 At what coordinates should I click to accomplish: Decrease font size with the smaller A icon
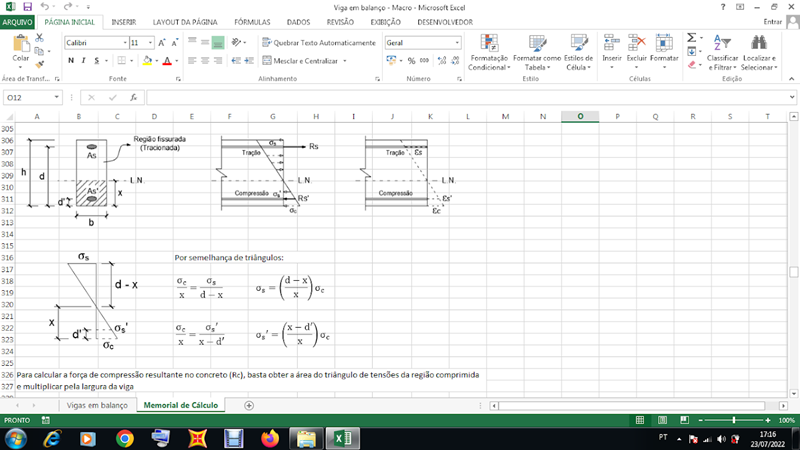point(174,43)
